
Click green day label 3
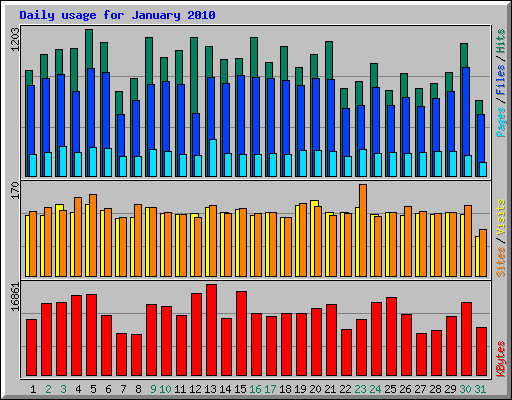pos(63,389)
